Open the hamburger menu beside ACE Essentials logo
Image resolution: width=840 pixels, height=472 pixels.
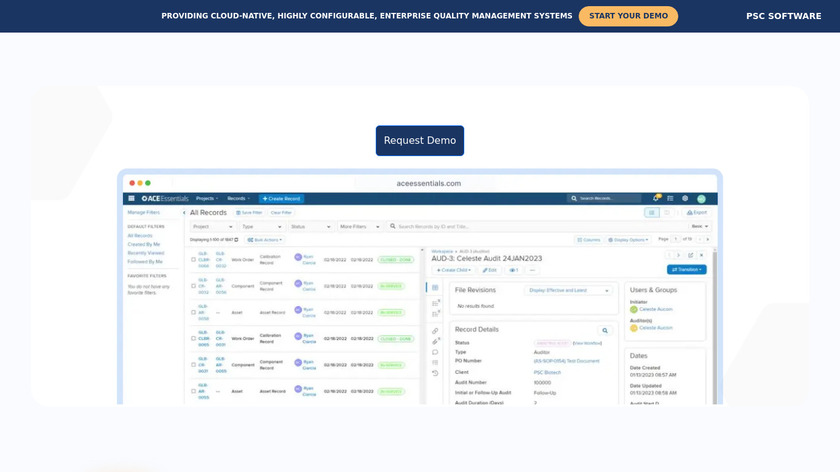tap(131, 199)
